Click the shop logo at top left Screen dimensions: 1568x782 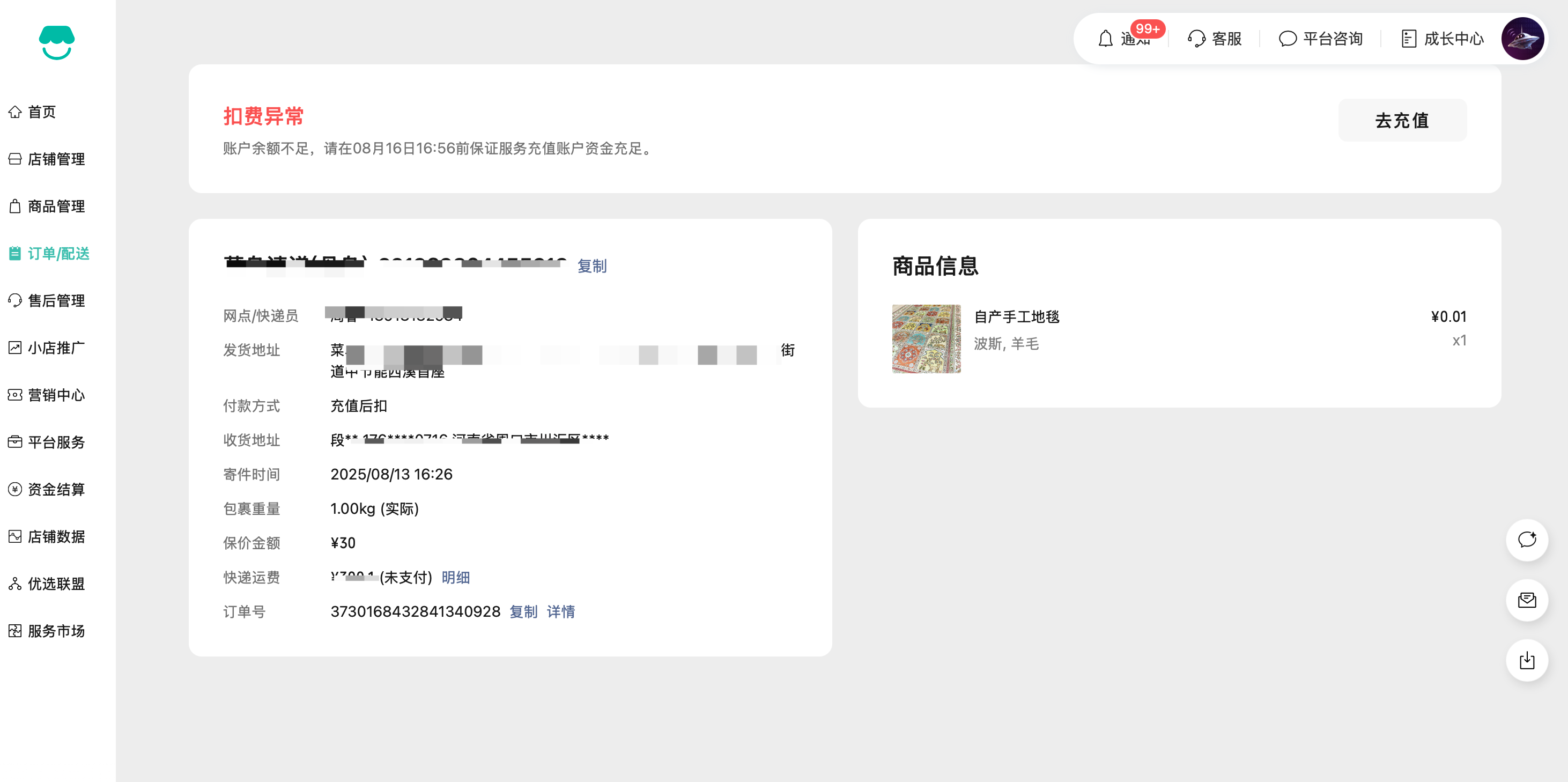(x=57, y=42)
